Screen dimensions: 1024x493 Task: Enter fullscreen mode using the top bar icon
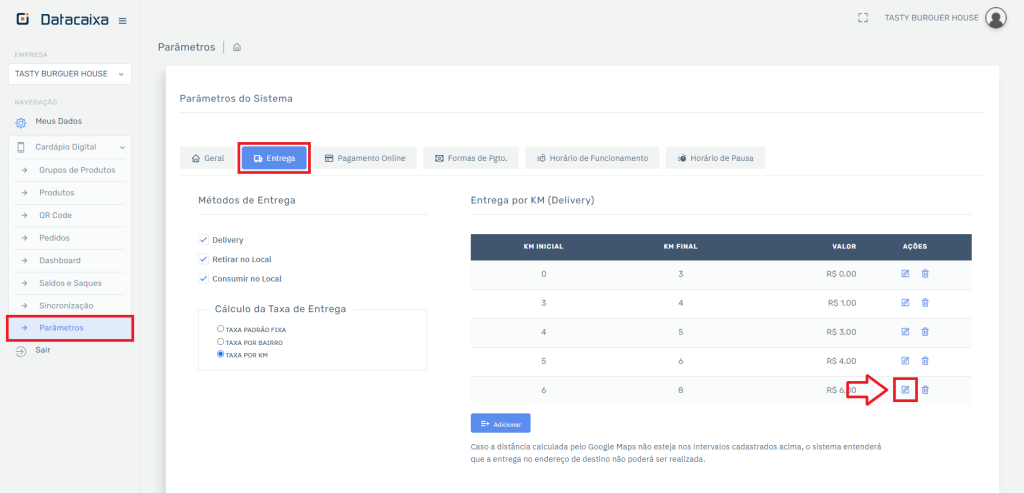(x=863, y=18)
